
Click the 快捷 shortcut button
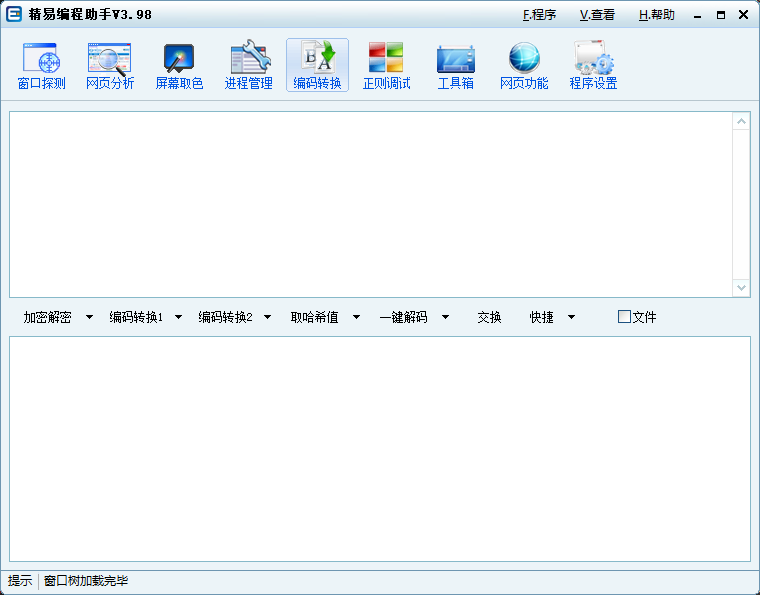[x=541, y=317]
